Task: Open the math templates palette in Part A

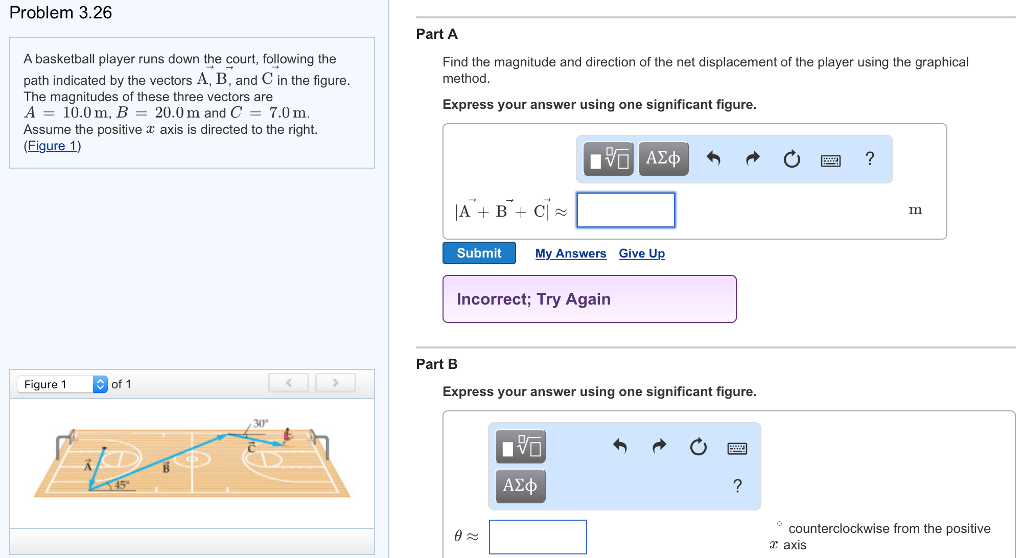Action: 609,158
